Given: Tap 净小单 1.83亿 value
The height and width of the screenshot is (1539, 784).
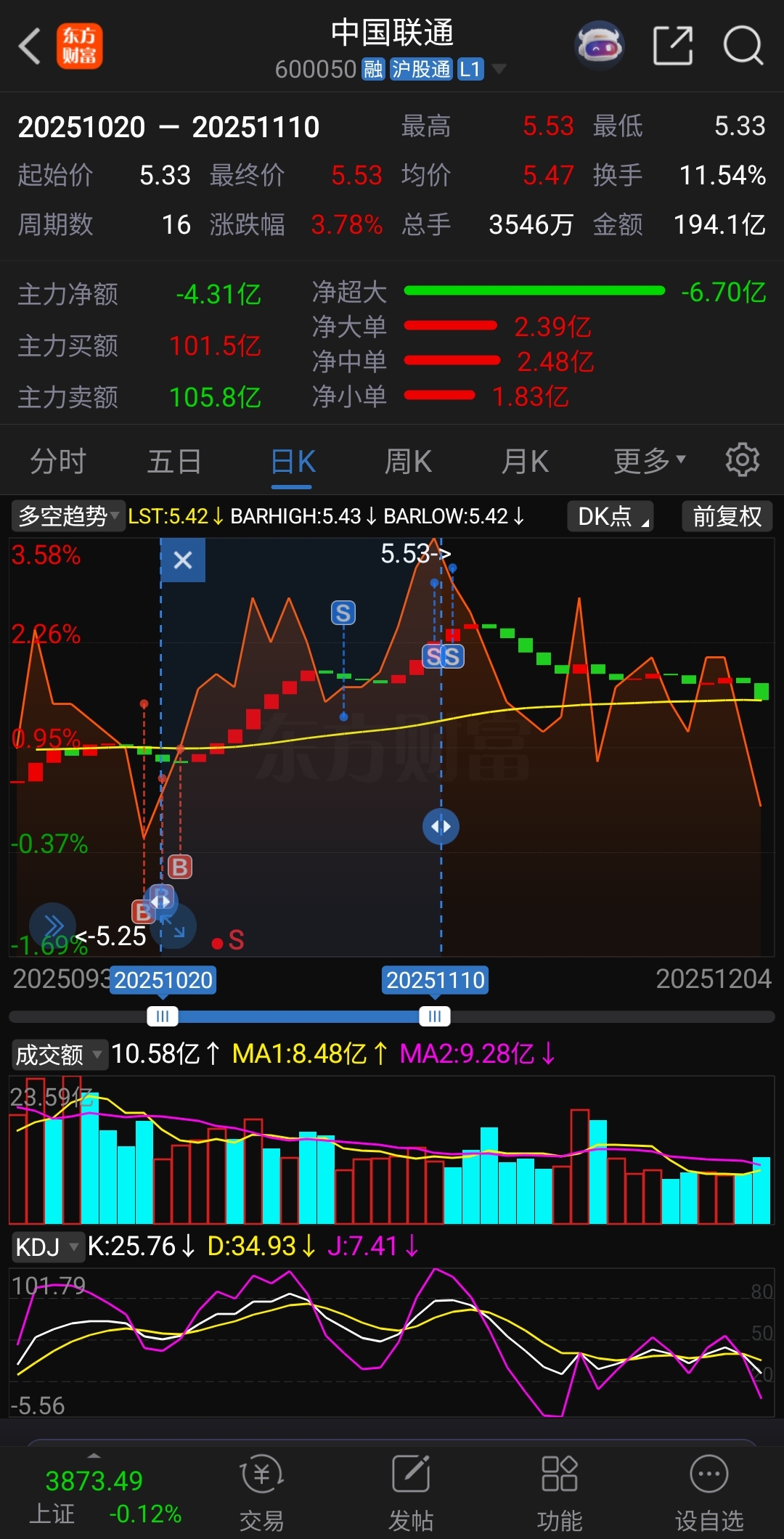Looking at the screenshot, I should [531, 396].
